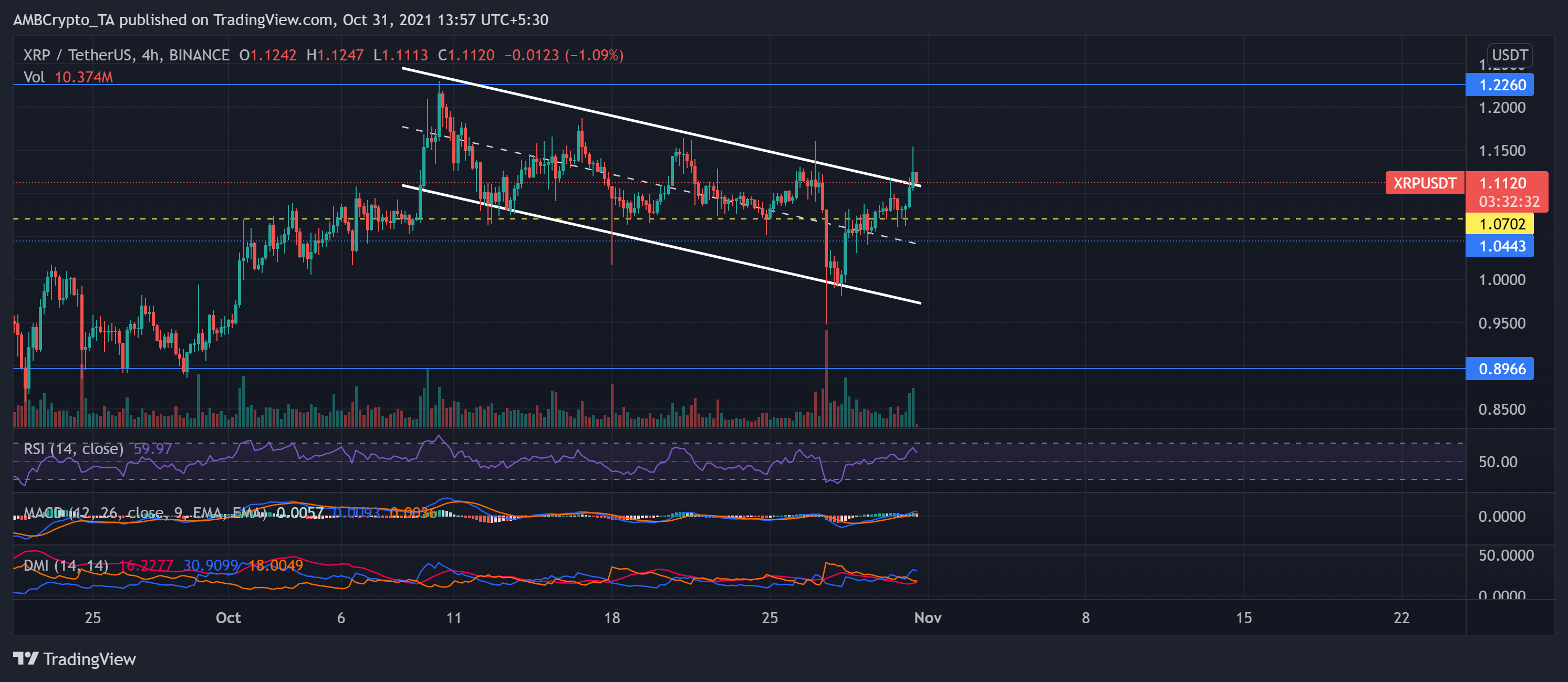Screen dimensions: 1568x682
Task: Click the 1.0443 blue price label
Action: [1499, 246]
